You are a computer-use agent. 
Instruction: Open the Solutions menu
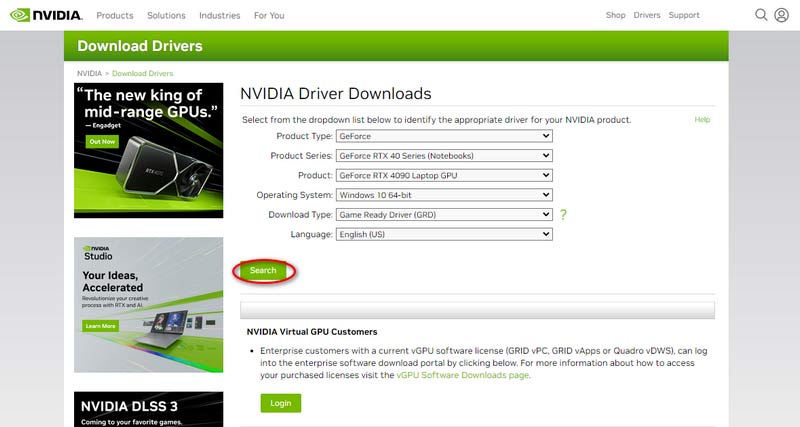tap(166, 15)
